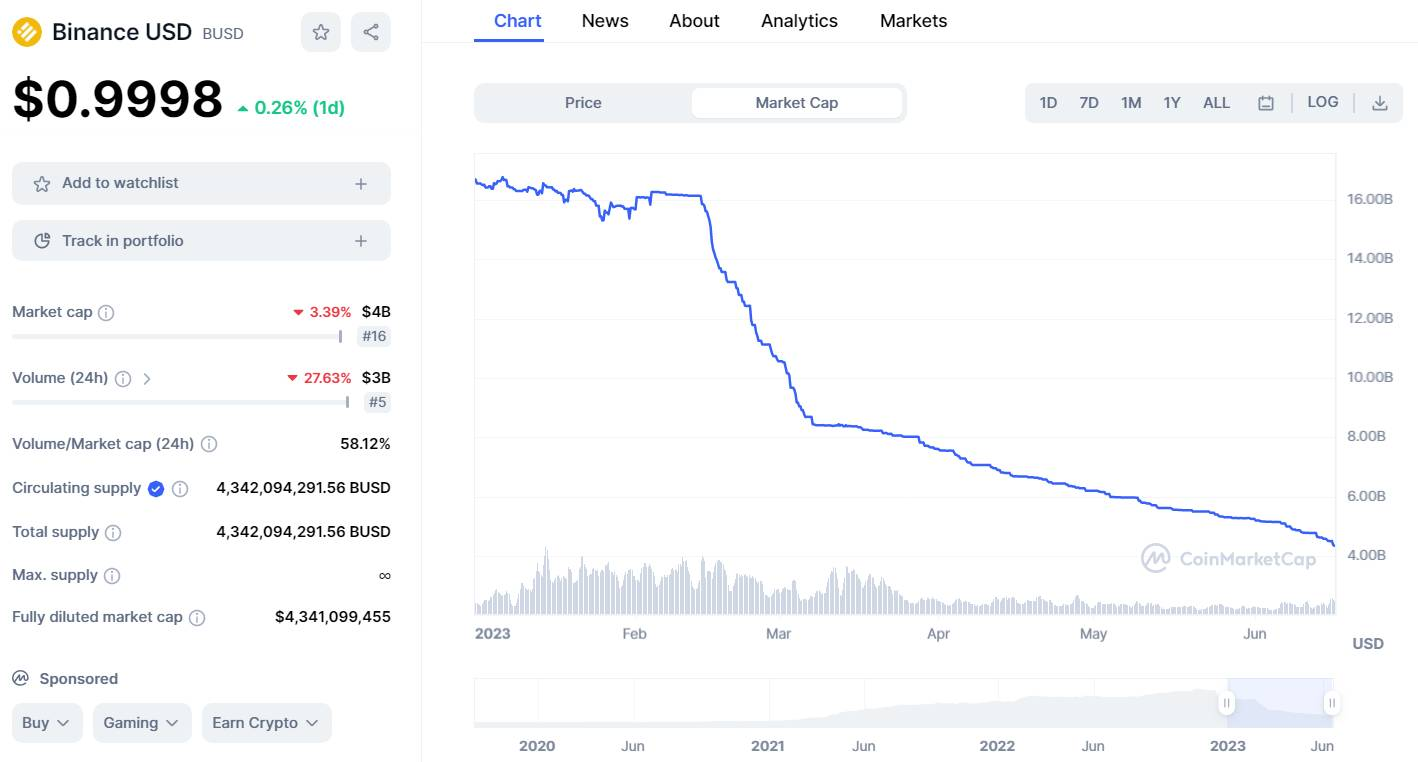Image resolution: width=1418 pixels, height=762 pixels.
Task: Show Total supply info icon
Action: (x=114, y=533)
